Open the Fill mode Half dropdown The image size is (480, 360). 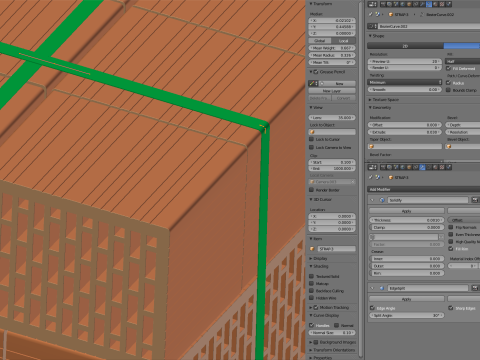(x=462, y=61)
